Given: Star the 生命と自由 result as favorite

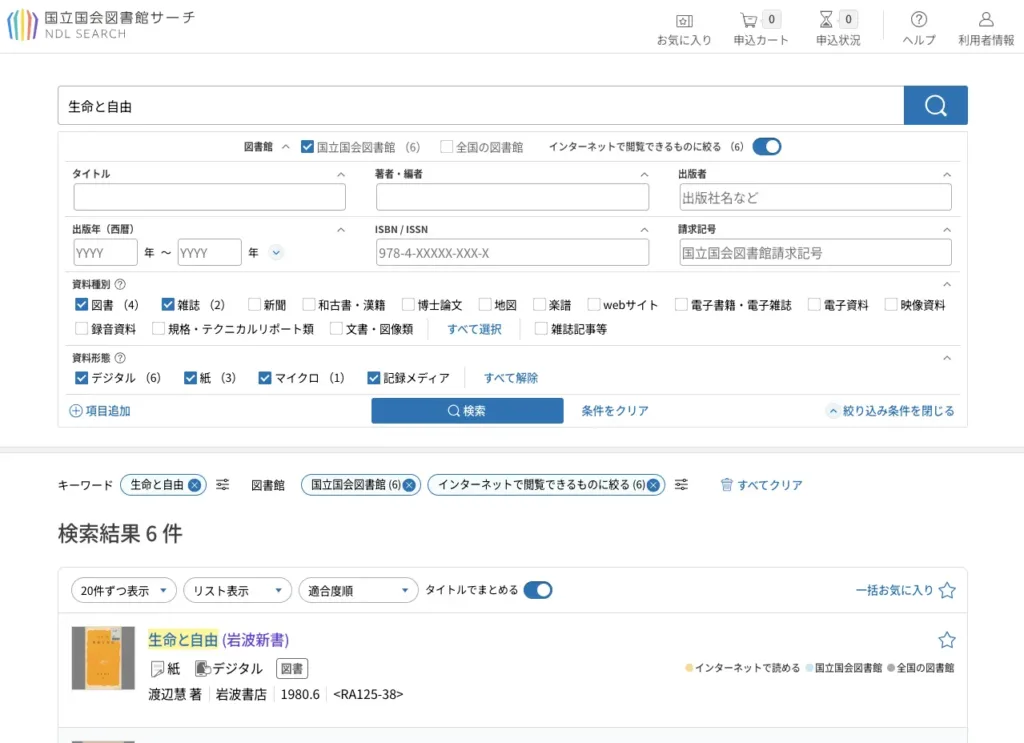Looking at the screenshot, I should click(946, 640).
